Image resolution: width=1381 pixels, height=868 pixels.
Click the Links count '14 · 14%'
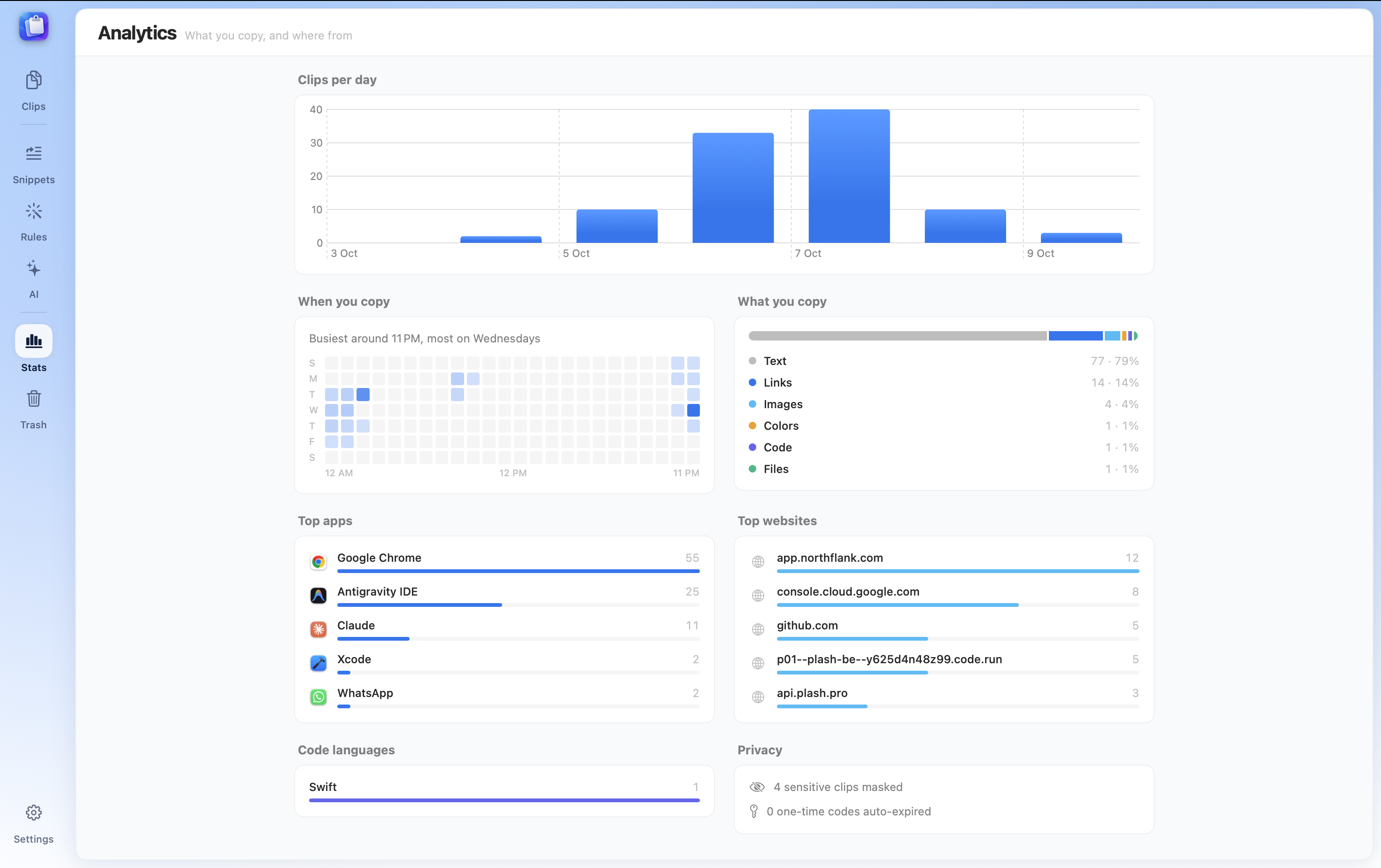point(1115,382)
